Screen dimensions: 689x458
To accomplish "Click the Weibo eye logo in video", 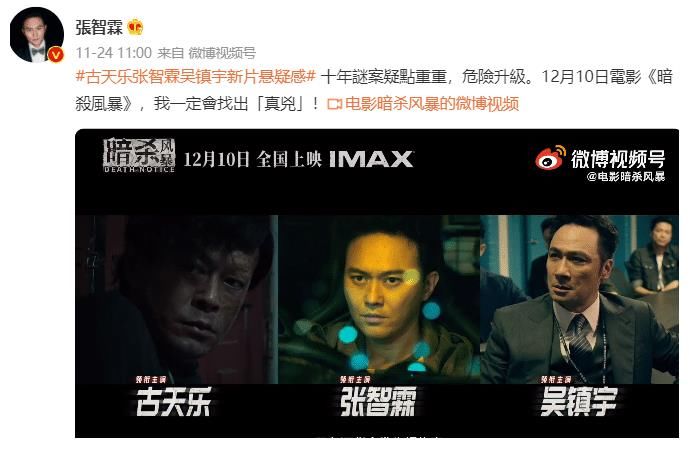I will 550,158.
